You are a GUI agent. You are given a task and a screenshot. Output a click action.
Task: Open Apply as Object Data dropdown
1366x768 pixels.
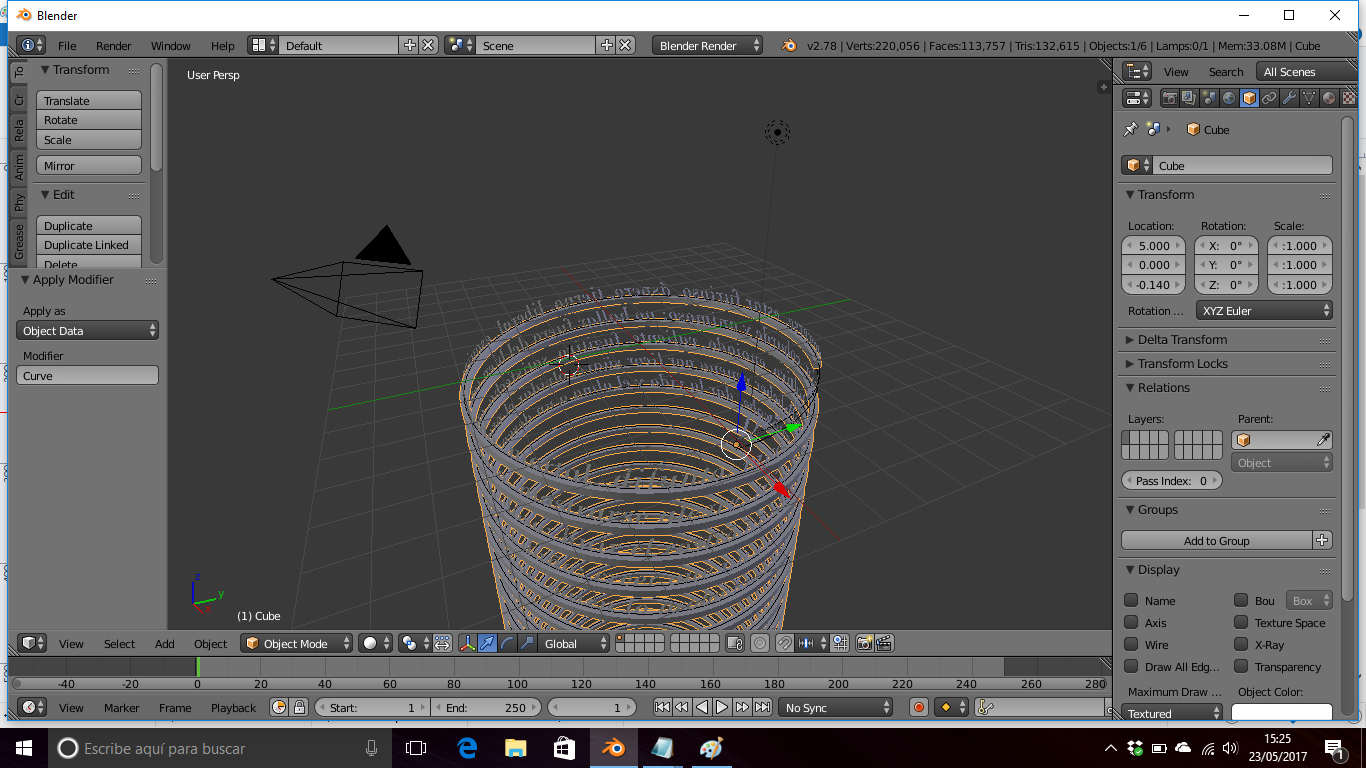pyautogui.click(x=87, y=330)
